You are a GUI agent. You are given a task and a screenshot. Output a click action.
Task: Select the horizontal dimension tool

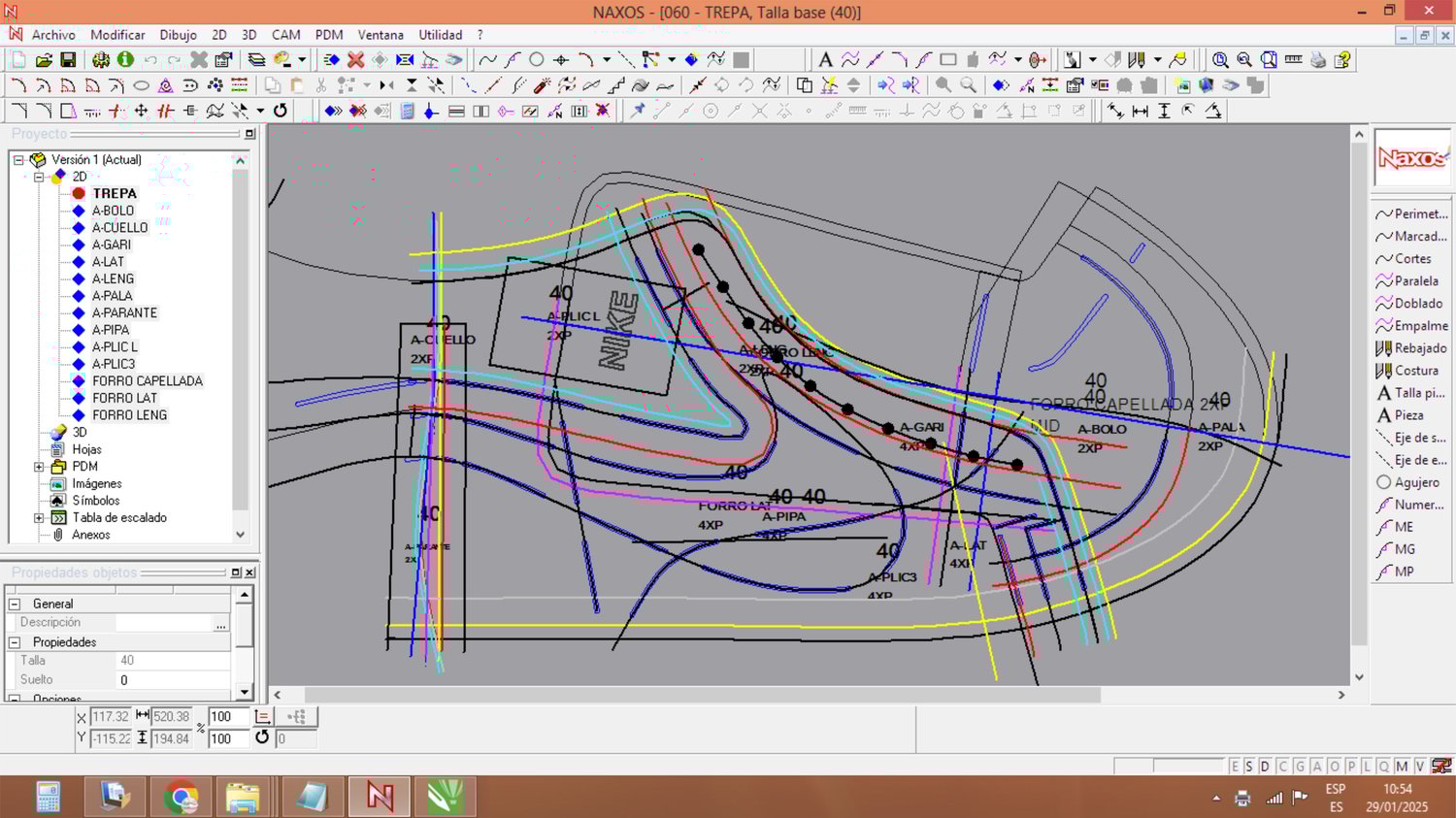pyautogui.click(x=1141, y=111)
